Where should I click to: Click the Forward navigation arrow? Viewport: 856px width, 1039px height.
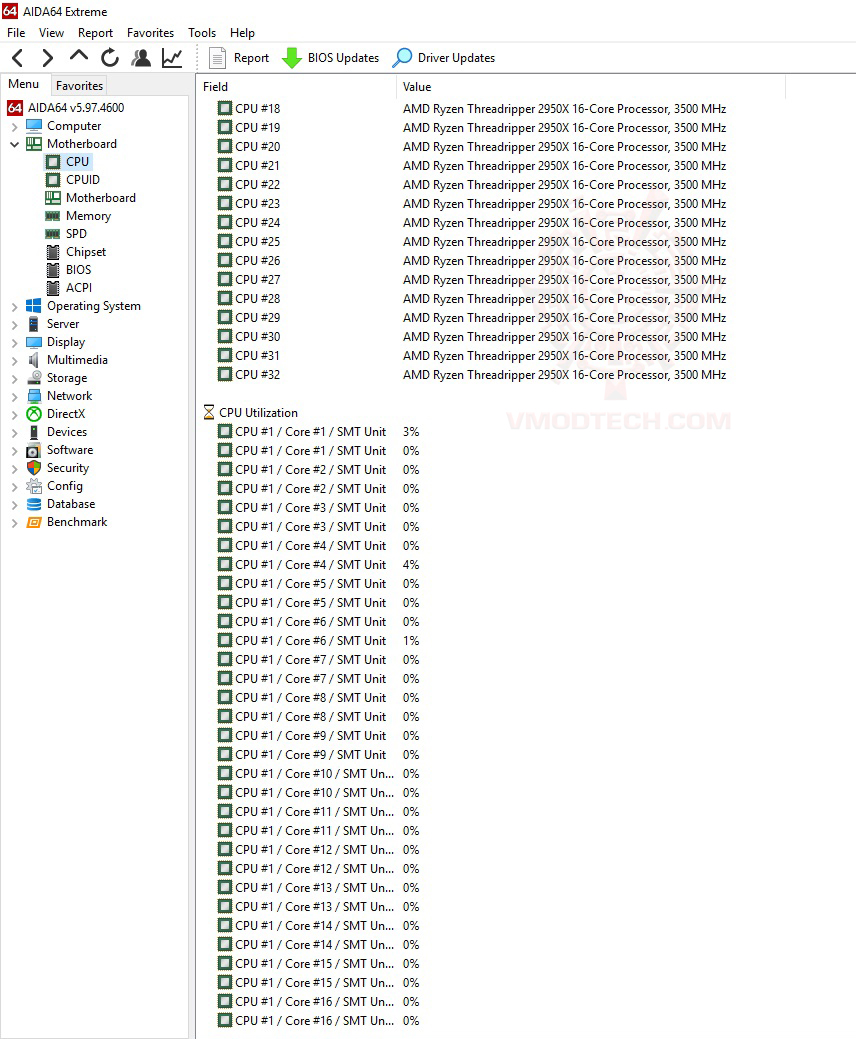tap(47, 58)
